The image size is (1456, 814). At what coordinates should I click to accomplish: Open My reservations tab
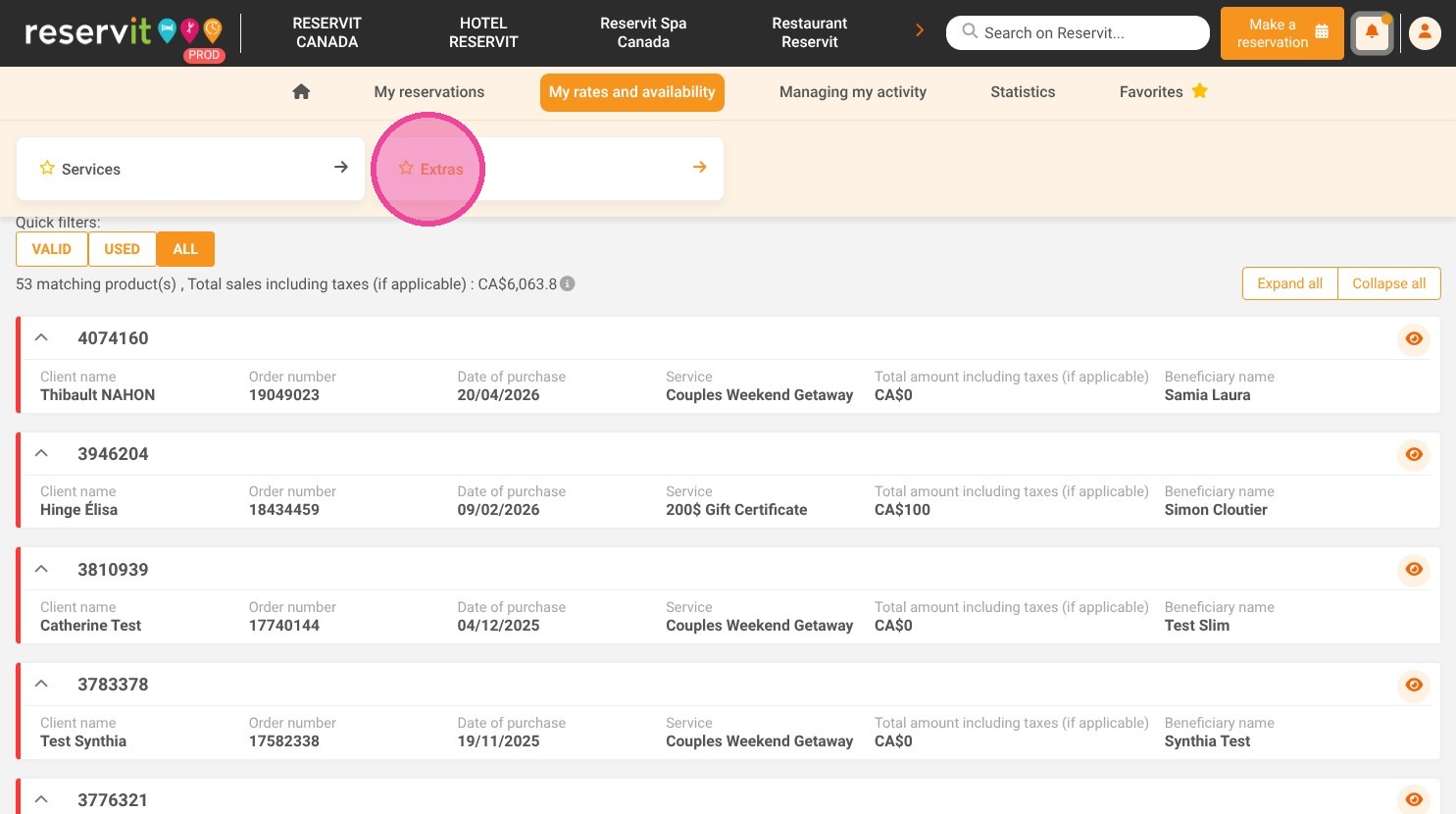click(429, 92)
